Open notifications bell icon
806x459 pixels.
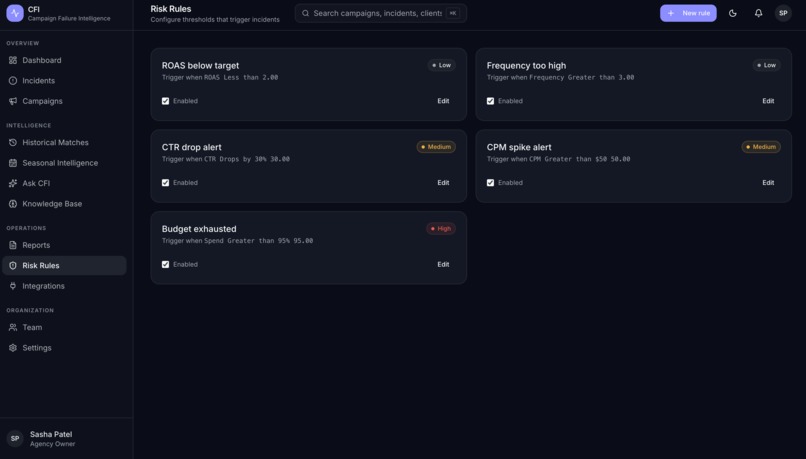(758, 13)
